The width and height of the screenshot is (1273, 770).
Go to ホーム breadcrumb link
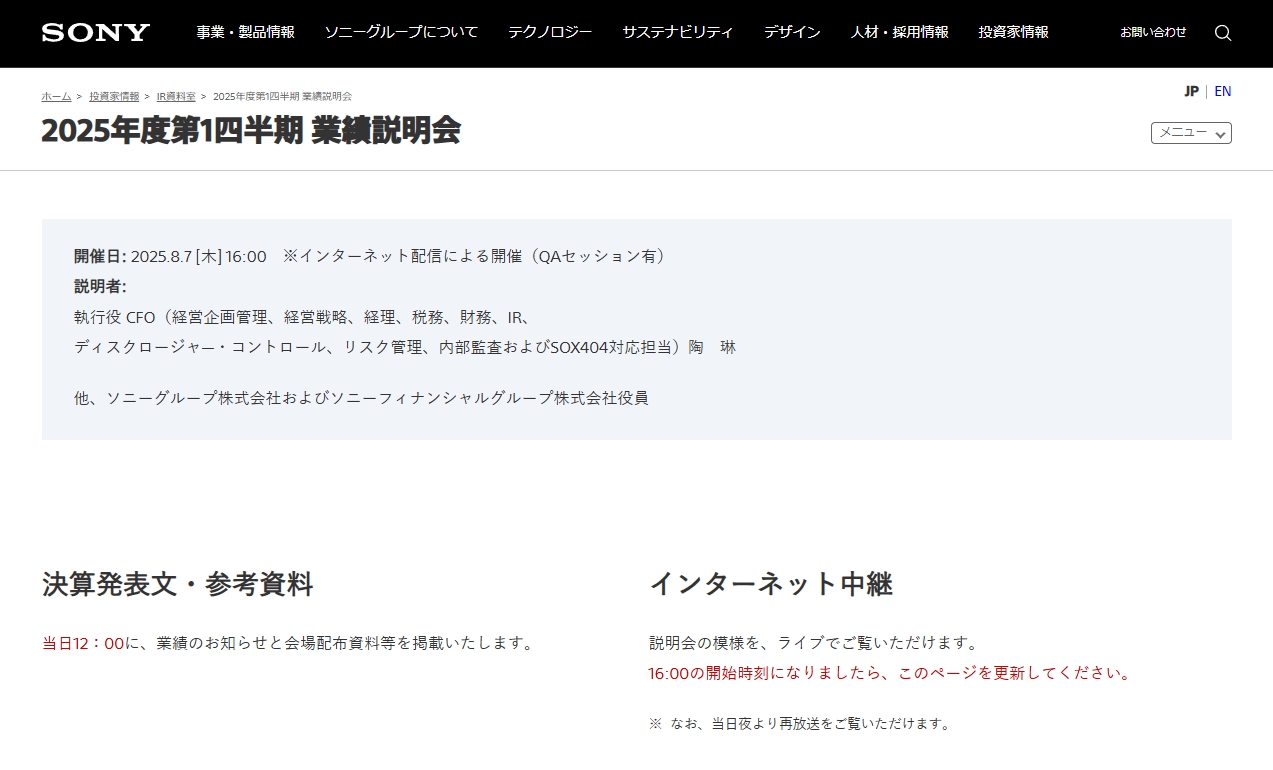[56, 96]
